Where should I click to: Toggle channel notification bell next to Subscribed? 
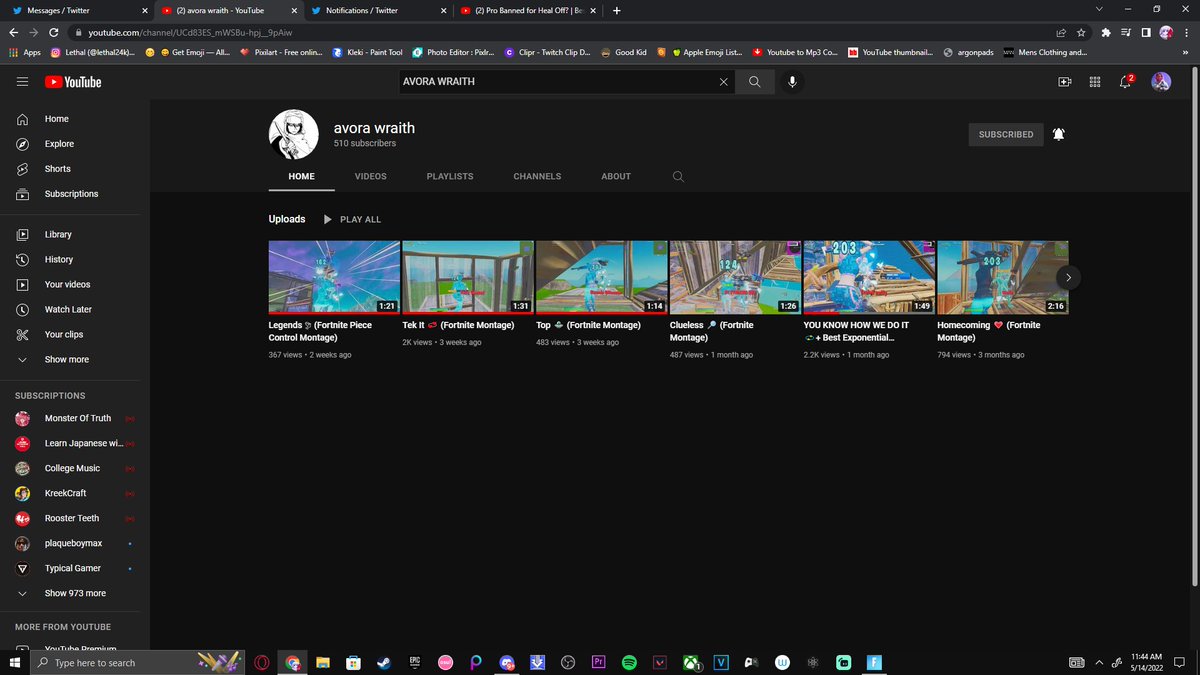tap(1058, 134)
